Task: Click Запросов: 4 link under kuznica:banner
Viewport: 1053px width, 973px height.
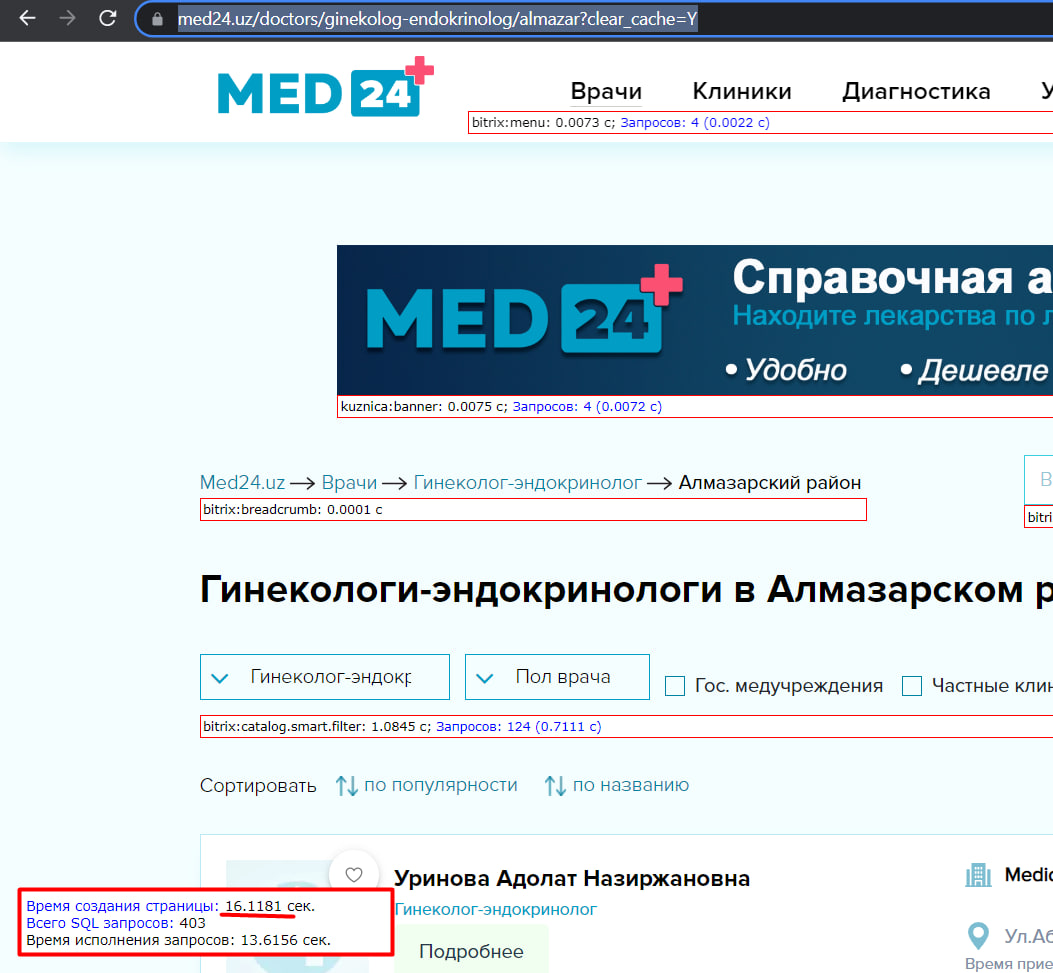Action: 588,406
